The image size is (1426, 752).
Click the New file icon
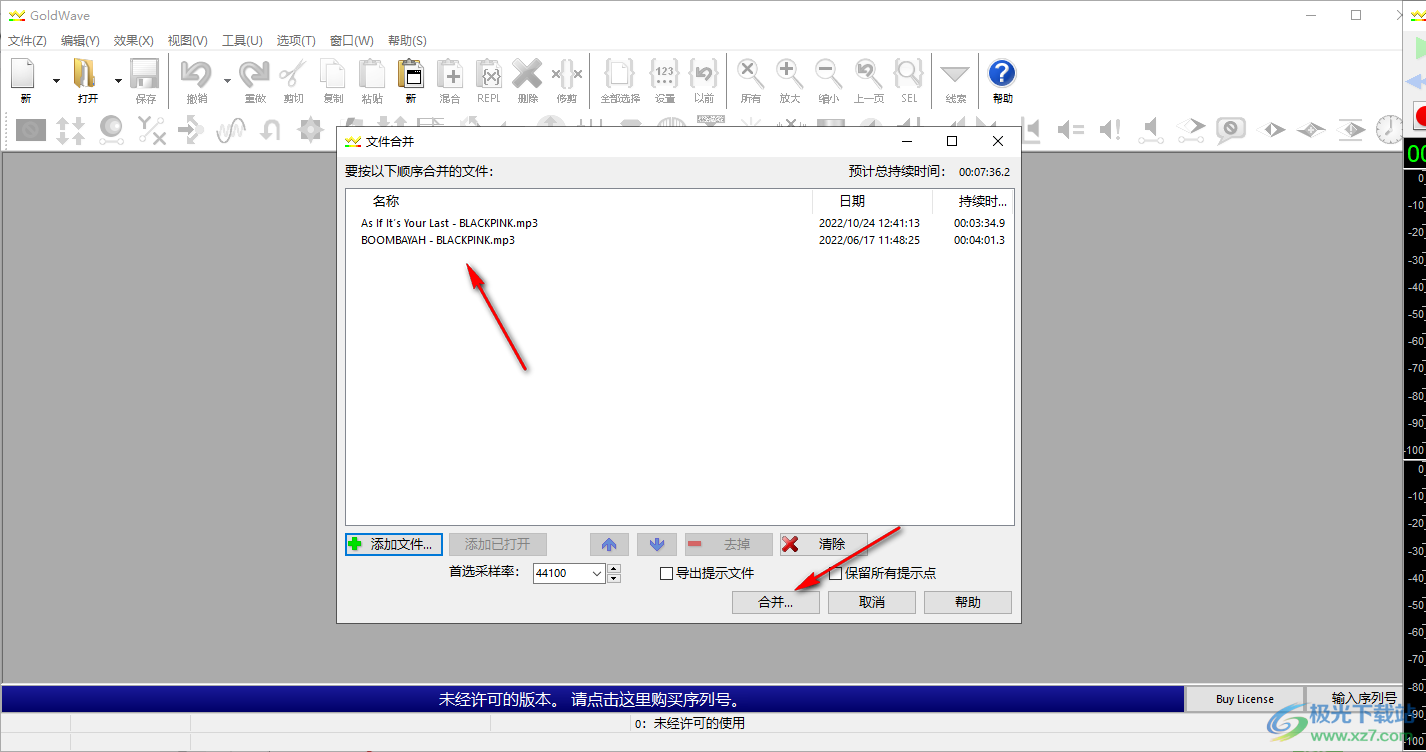(25, 75)
